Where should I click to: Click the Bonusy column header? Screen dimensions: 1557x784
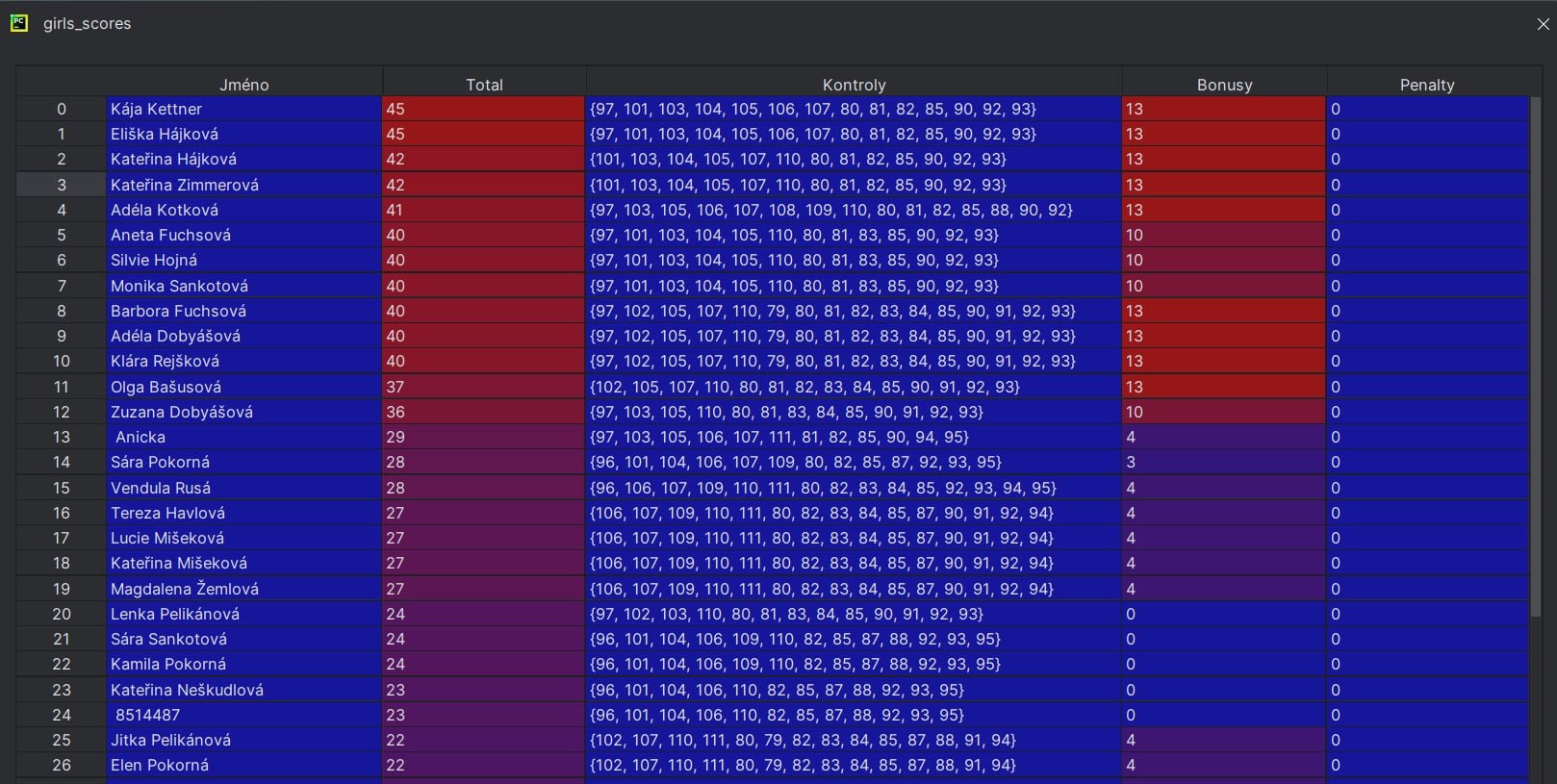pyautogui.click(x=1224, y=85)
